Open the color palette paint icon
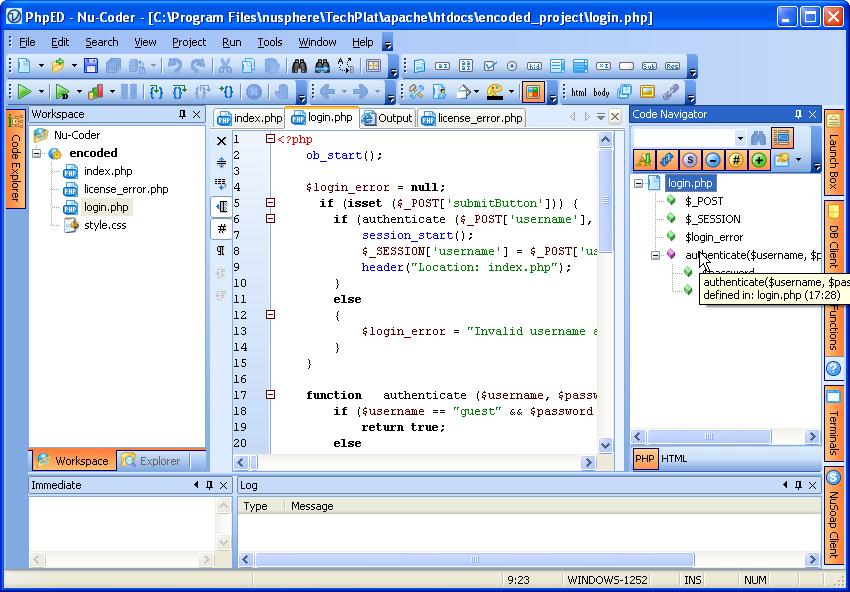 494,92
